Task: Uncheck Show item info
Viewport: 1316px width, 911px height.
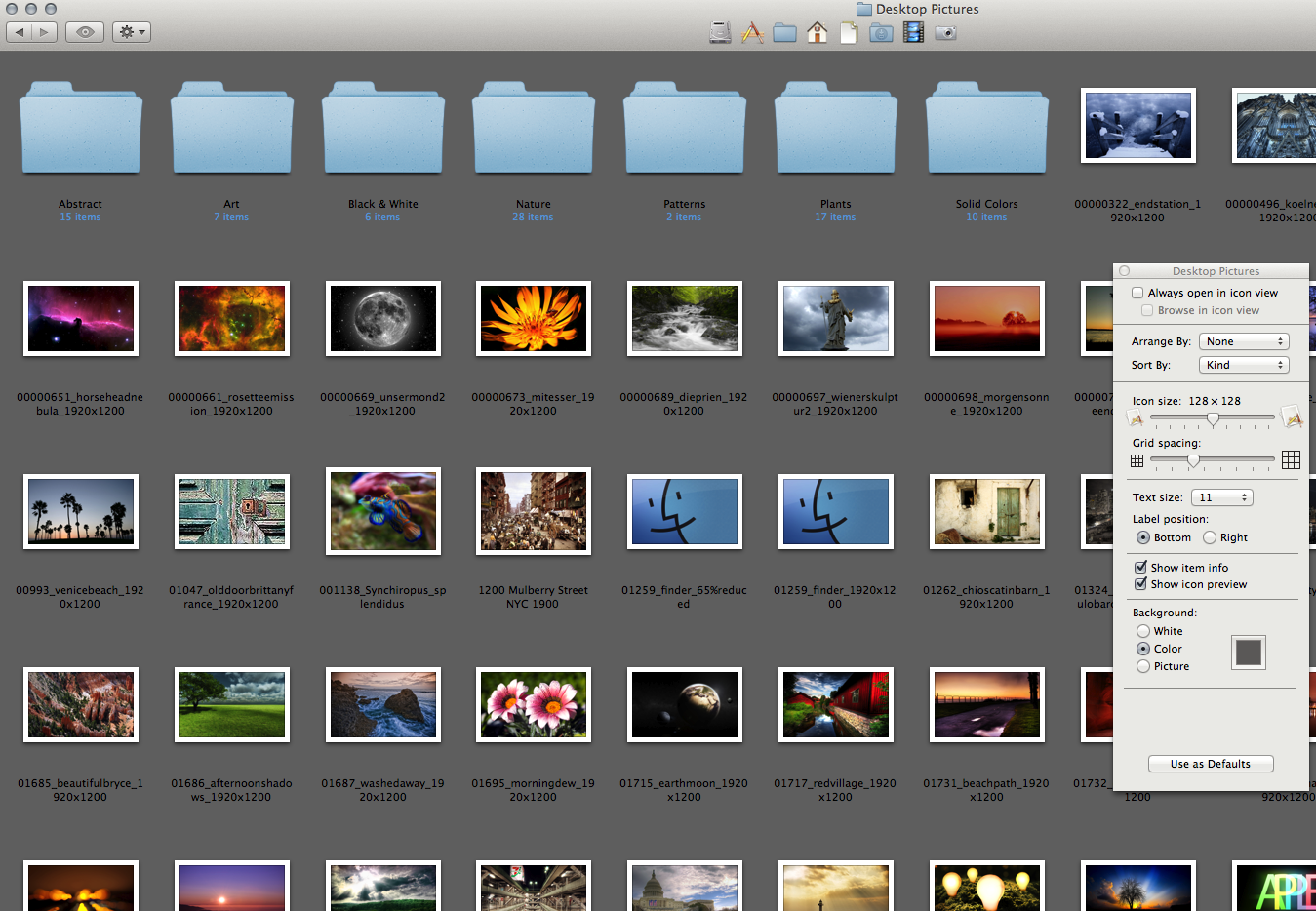Action: click(x=1140, y=567)
